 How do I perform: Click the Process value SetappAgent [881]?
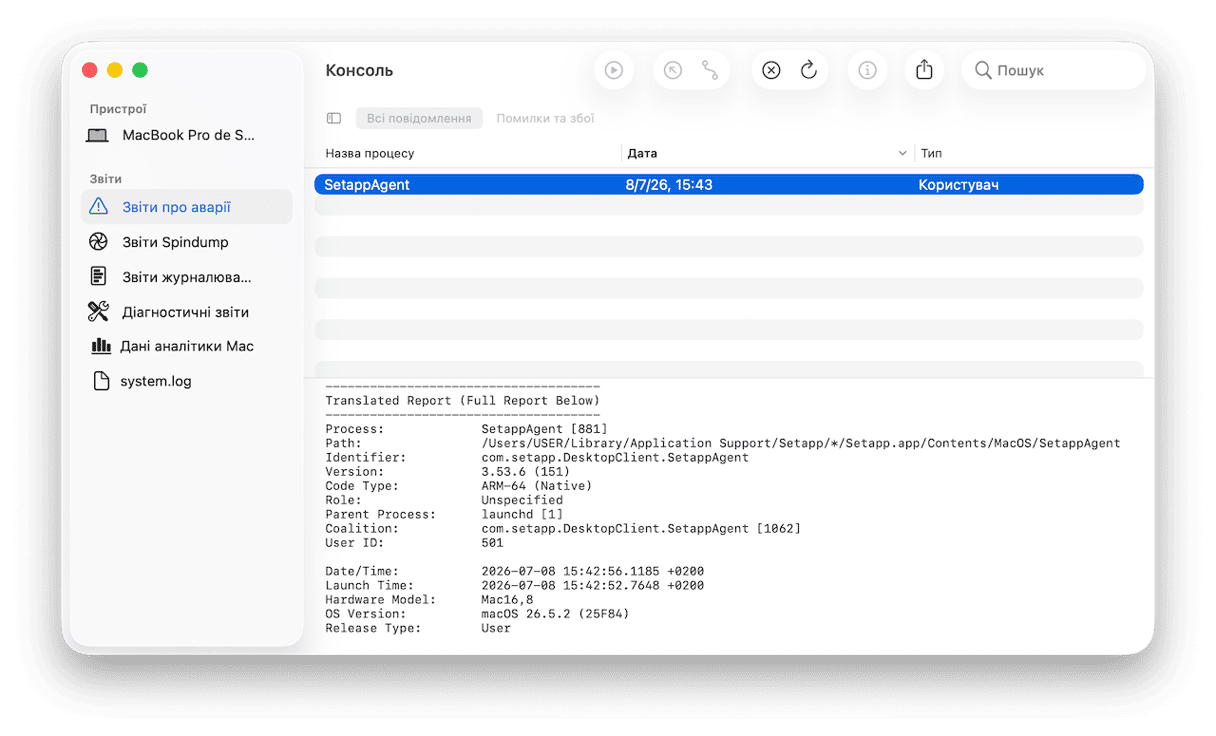544,429
